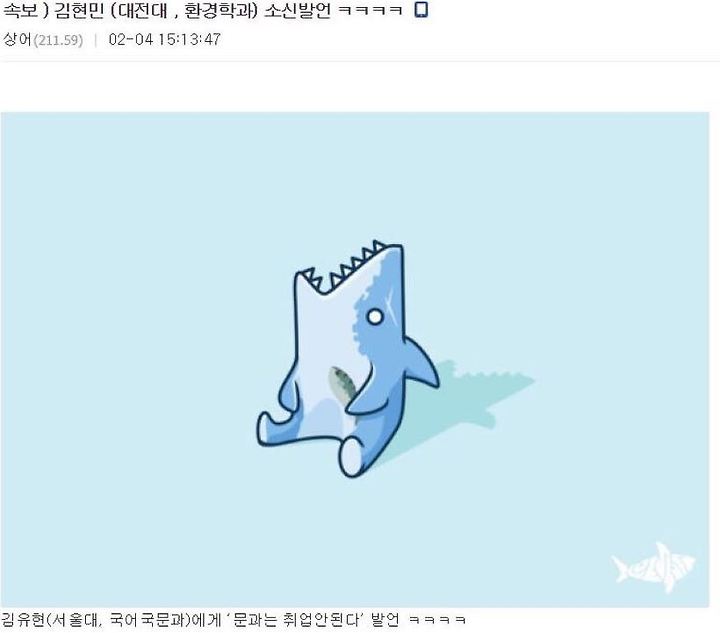Image resolution: width=720 pixels, height=633 pixels.
Task: Open the post title starting with 속보
Action: pyautogui.click(x=202, y=11)
